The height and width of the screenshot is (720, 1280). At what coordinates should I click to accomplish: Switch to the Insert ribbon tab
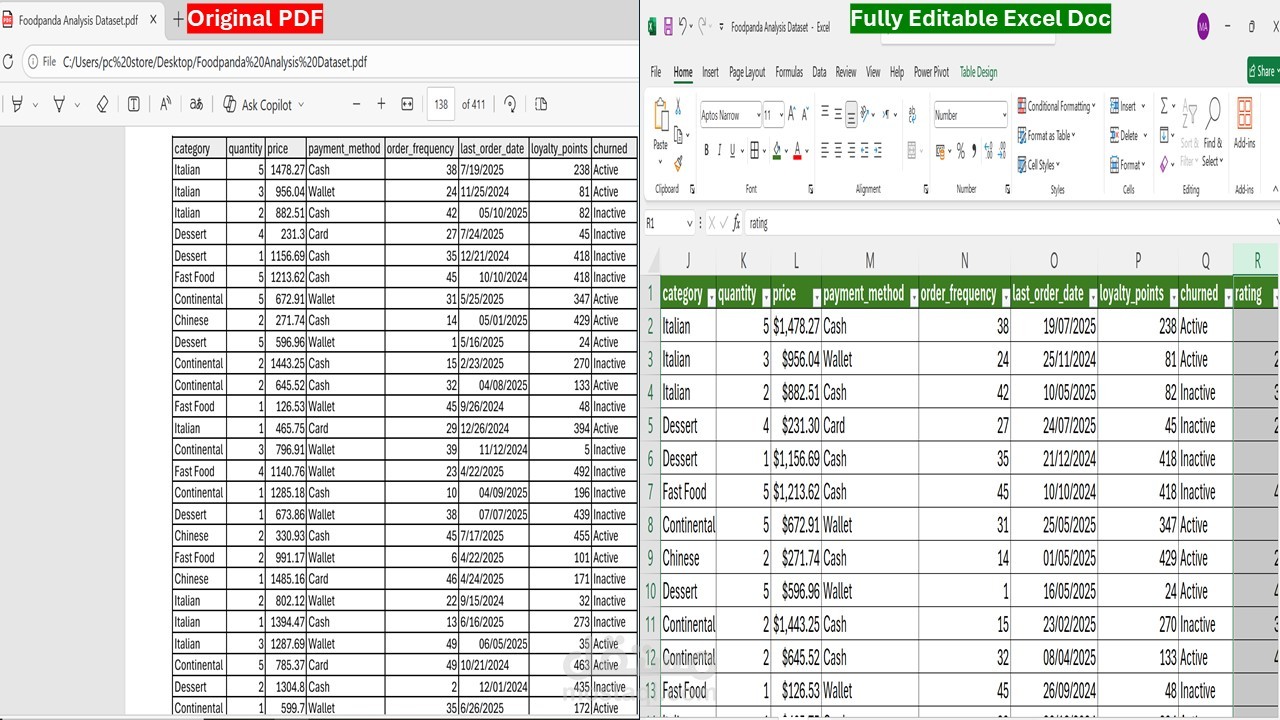[710, 72]
